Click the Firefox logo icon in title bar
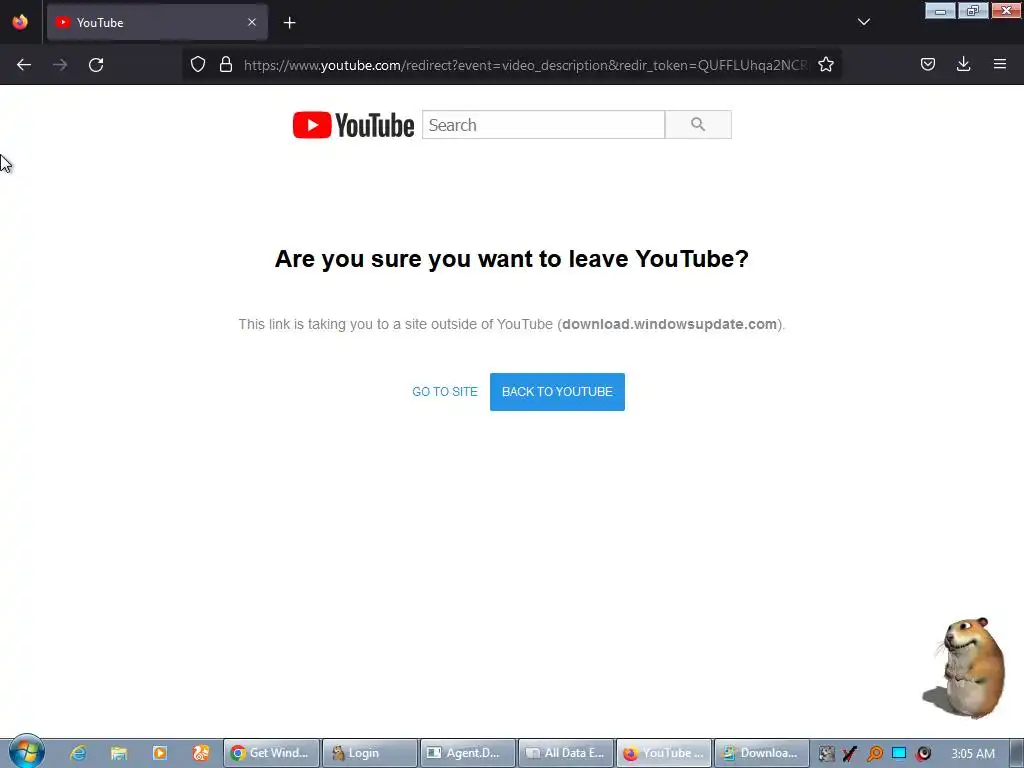Viewport: 1024px width, 768px height. 20,22
